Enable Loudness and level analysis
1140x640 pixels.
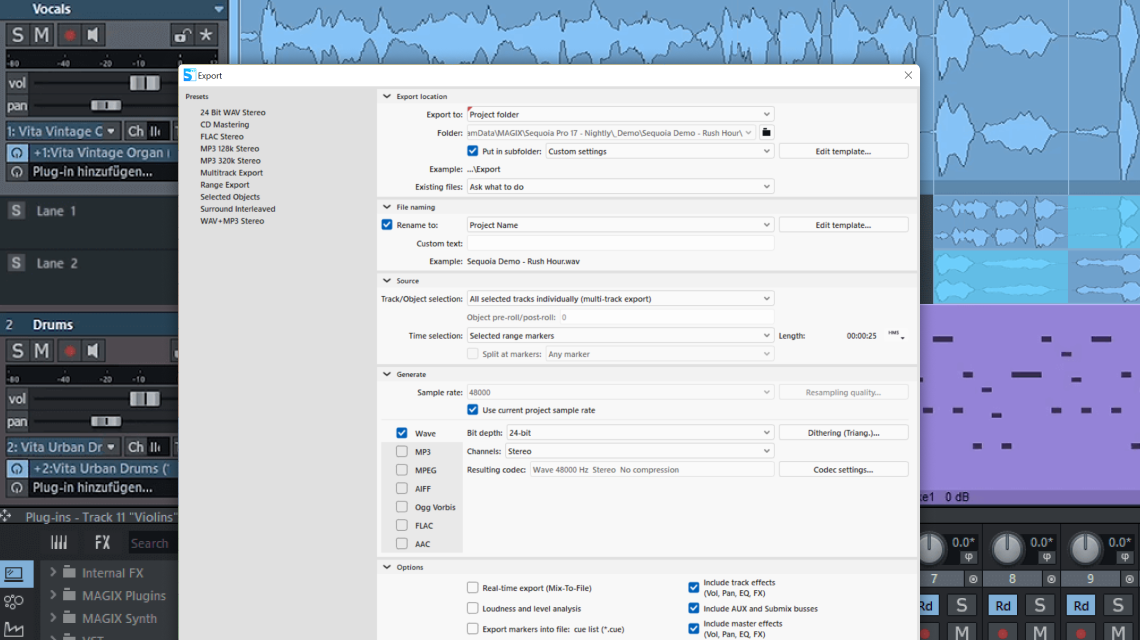click(x=473, y=608)
